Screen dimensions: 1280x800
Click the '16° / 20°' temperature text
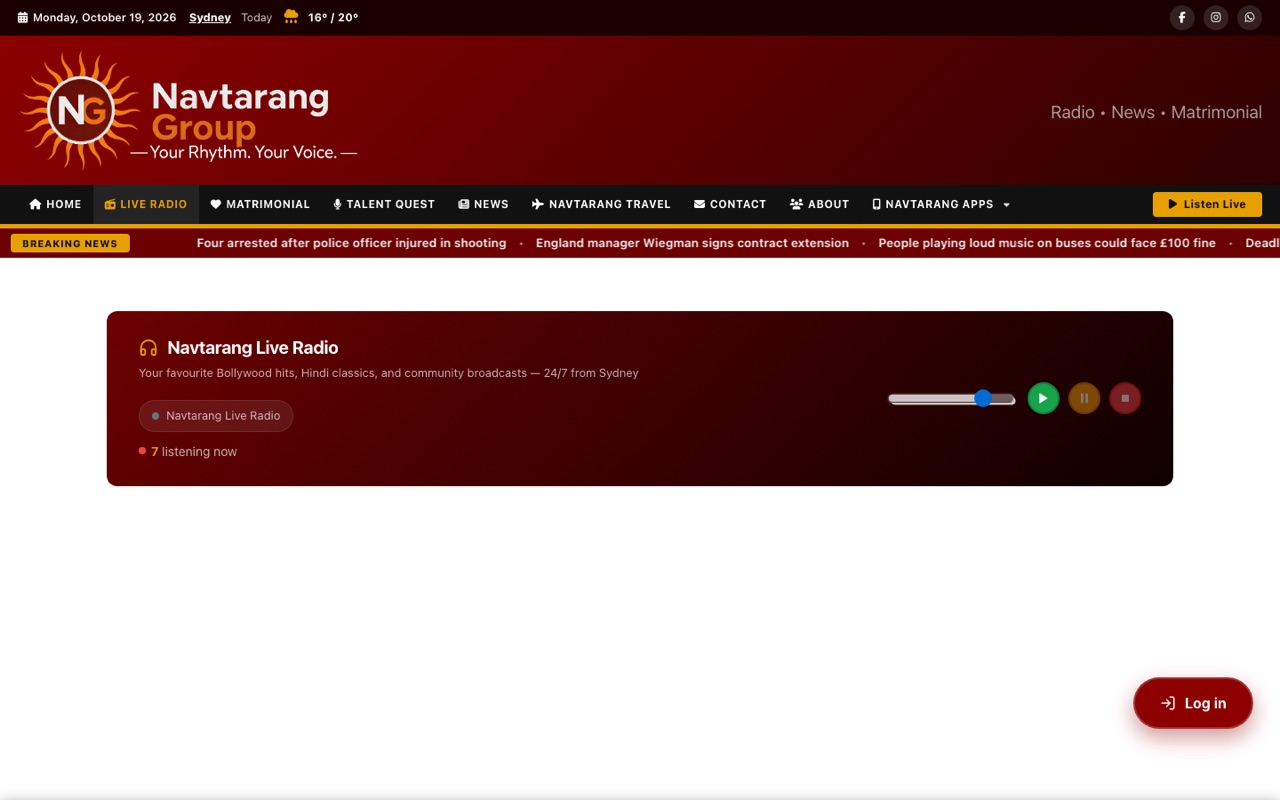[x=333, y=18]
